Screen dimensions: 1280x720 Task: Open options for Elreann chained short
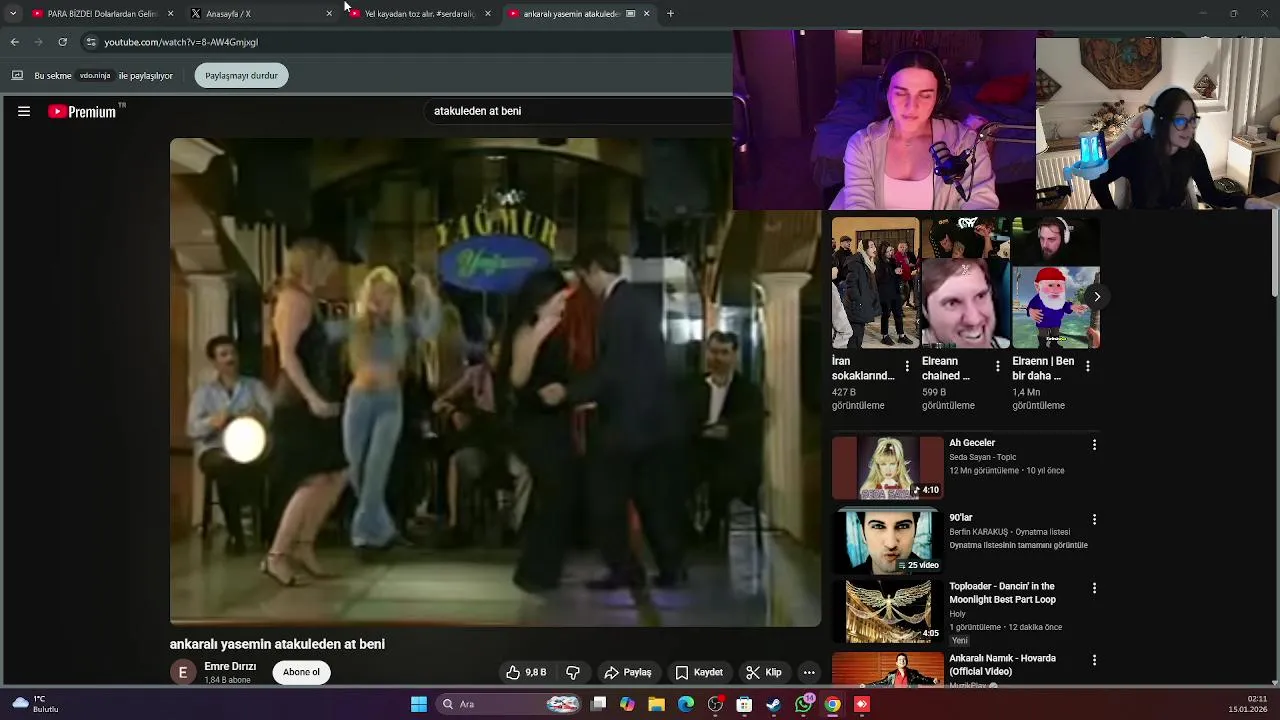point(997,366)
